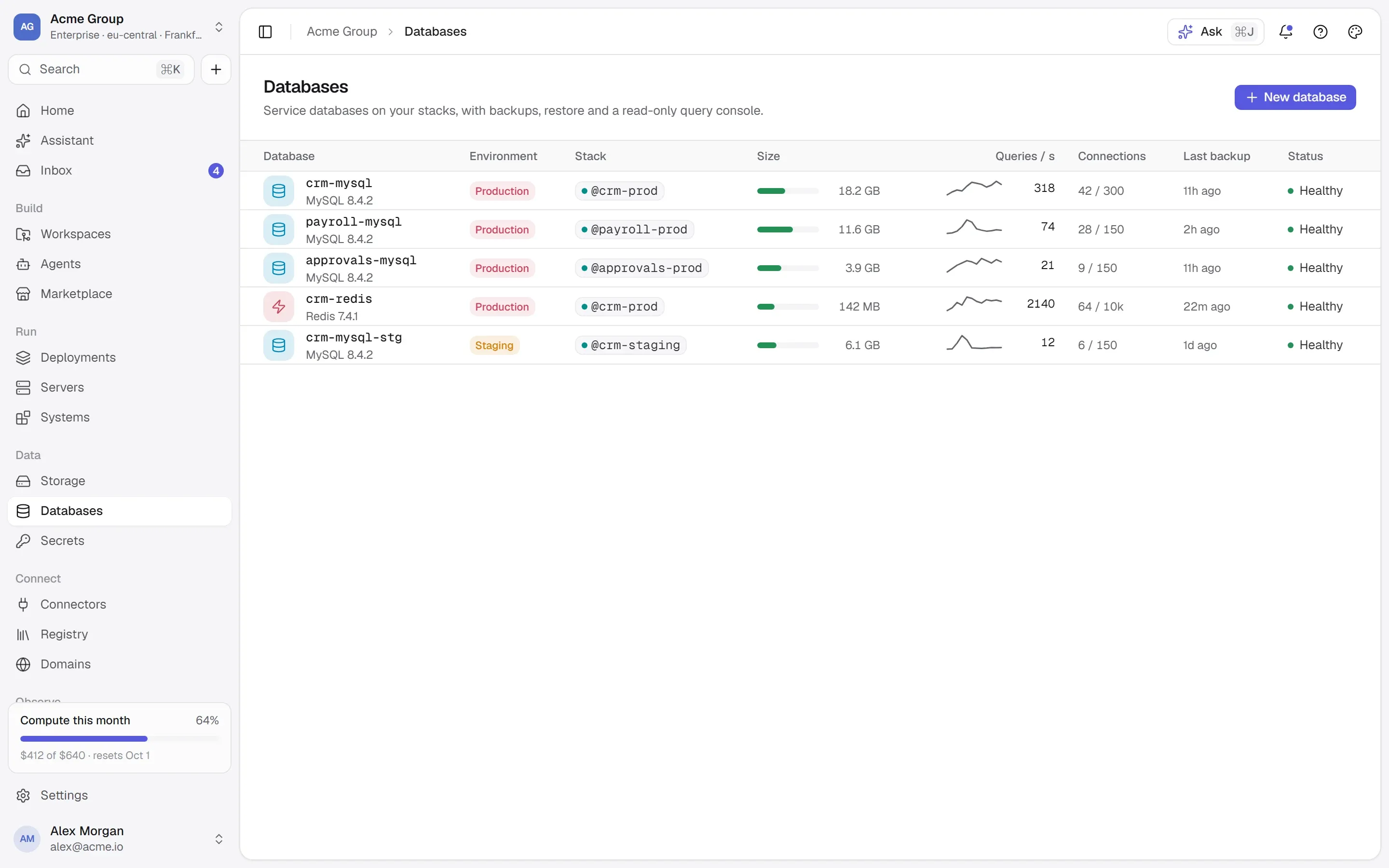Open the theme palette icon
This screenshot has width=1389, height=868.
(x=1355, y=31)
